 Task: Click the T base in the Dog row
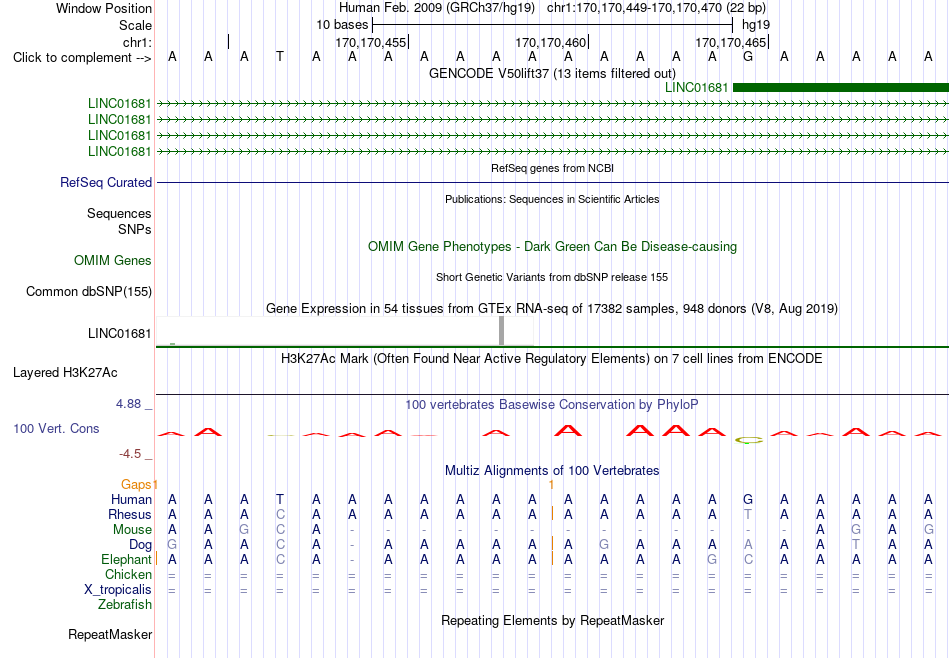pos(856,545)
